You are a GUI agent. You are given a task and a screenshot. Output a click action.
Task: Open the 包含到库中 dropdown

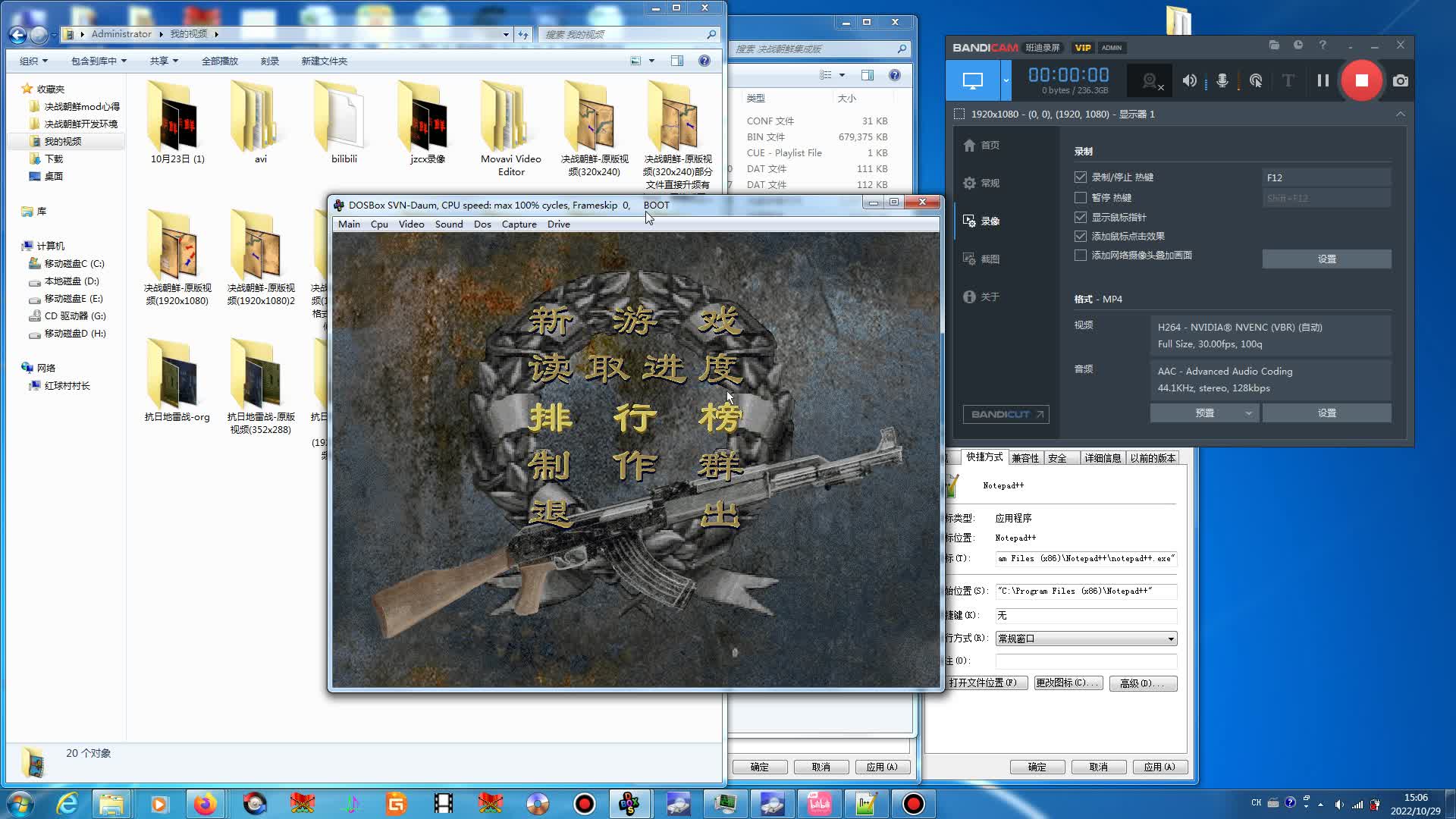pos(99,61)
